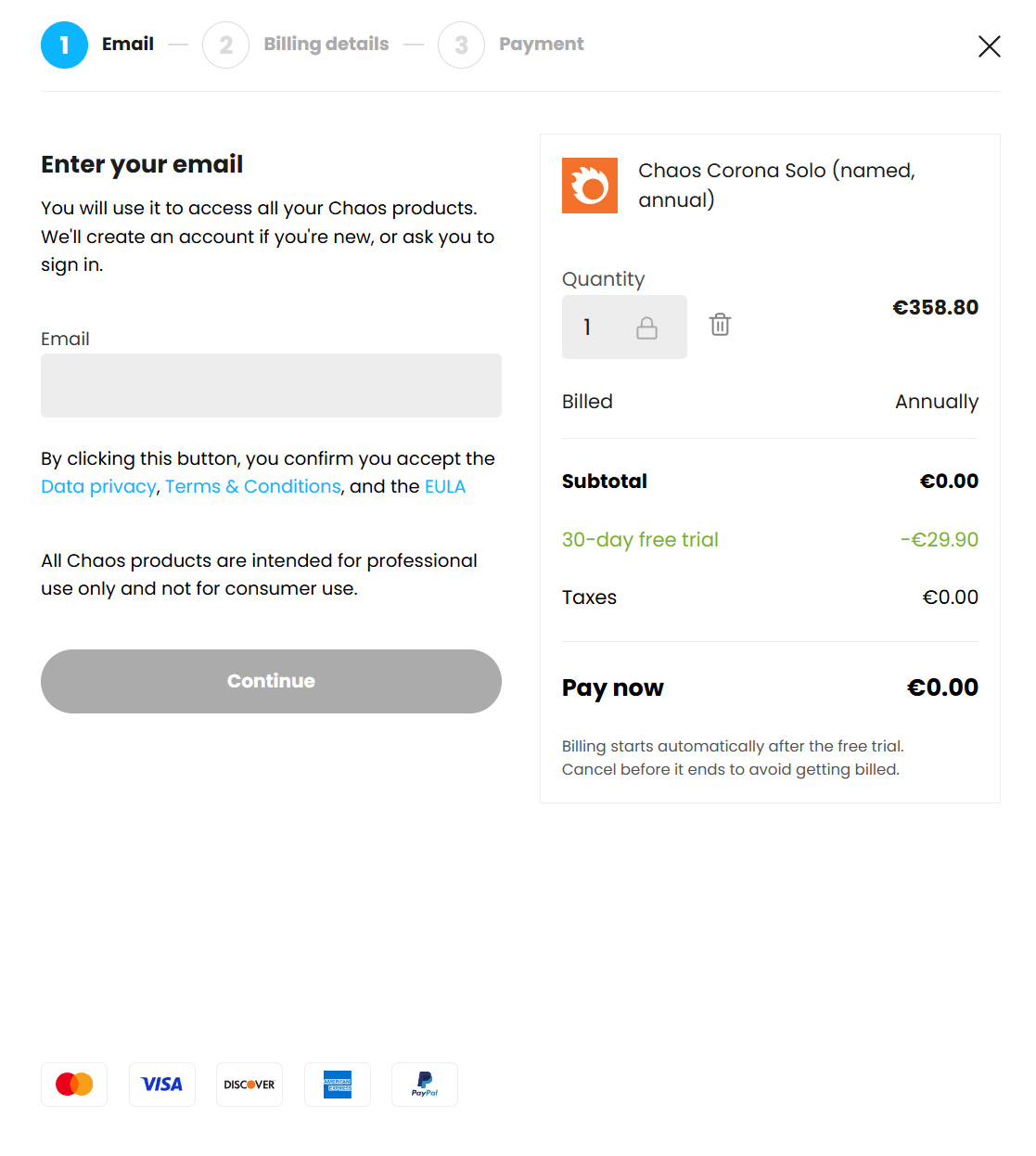This screenshot has height=1156, width=1036.
Task: Click the Mastercard payment icon
Action: pyautogui.click(x=74, y=1085)
